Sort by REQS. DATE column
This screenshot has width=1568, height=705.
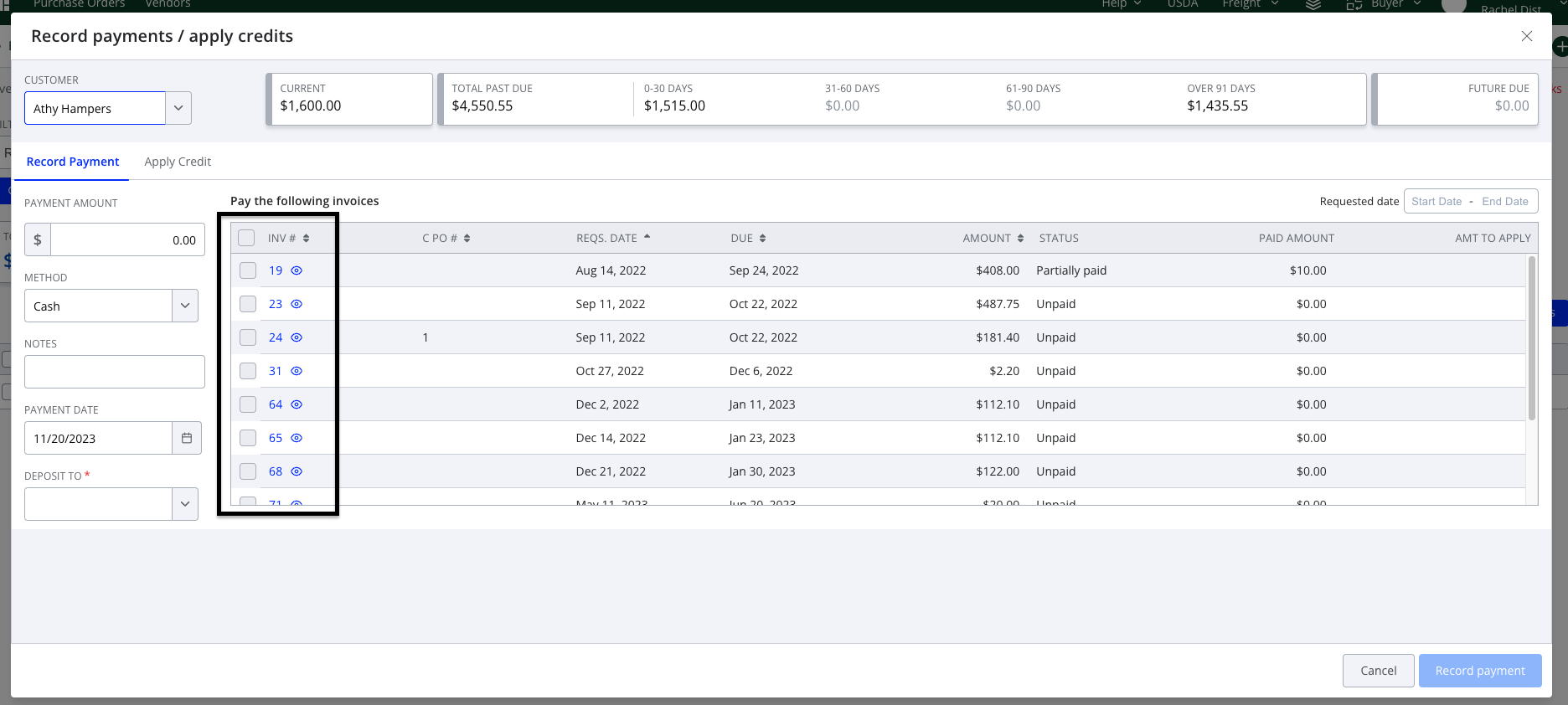pyautogui.click(x=613, y=239)
